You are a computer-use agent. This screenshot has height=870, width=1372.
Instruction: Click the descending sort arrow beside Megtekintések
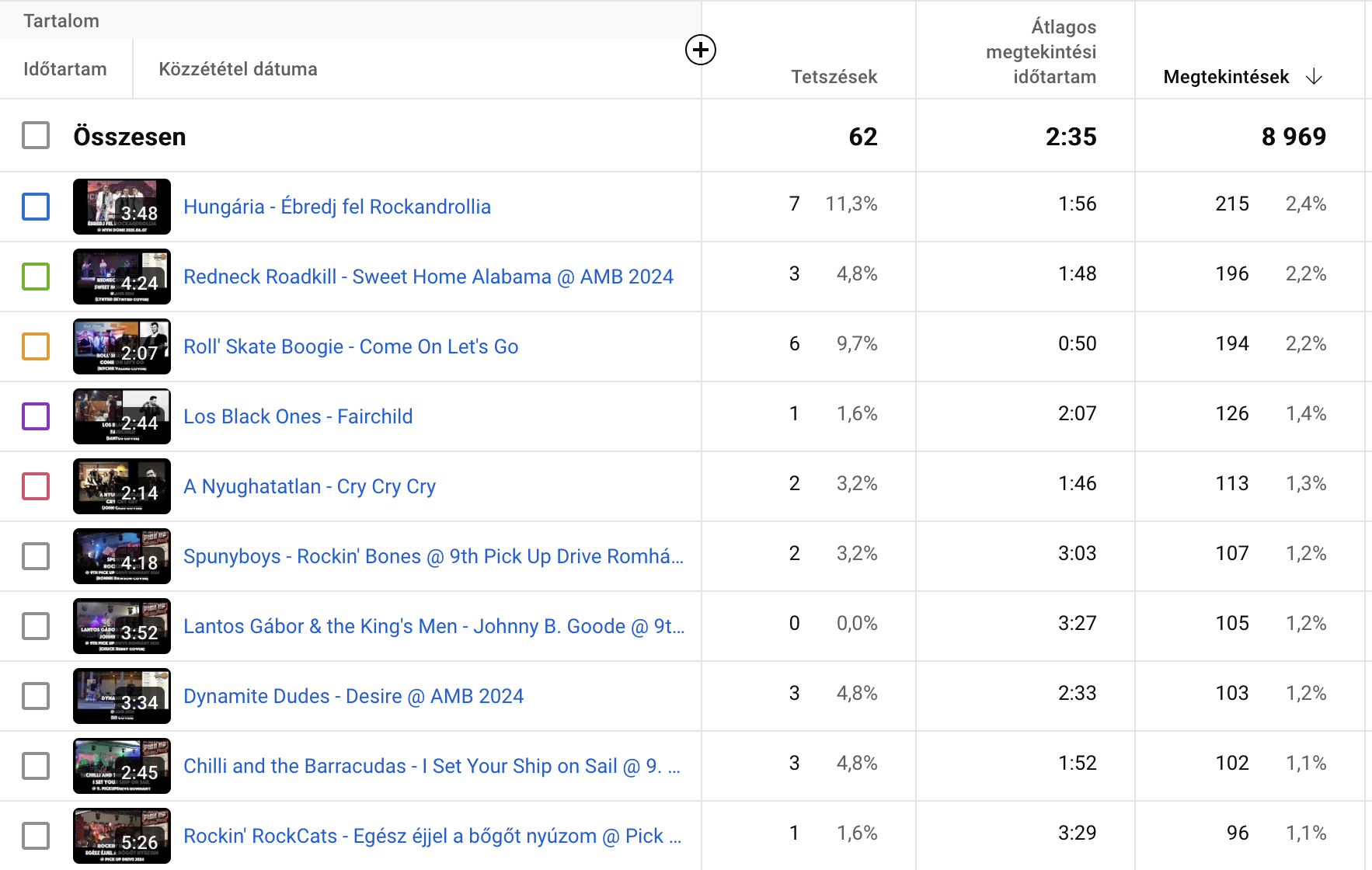pos(1314,77)
